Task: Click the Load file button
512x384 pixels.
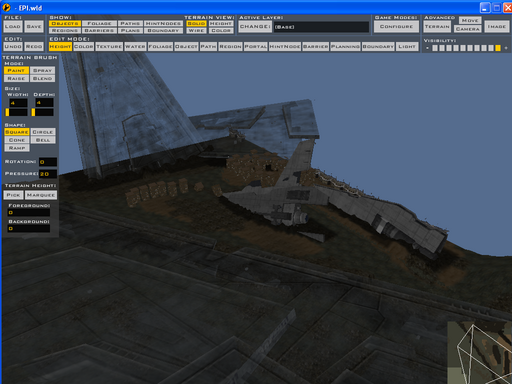Action: coord(13,27)
